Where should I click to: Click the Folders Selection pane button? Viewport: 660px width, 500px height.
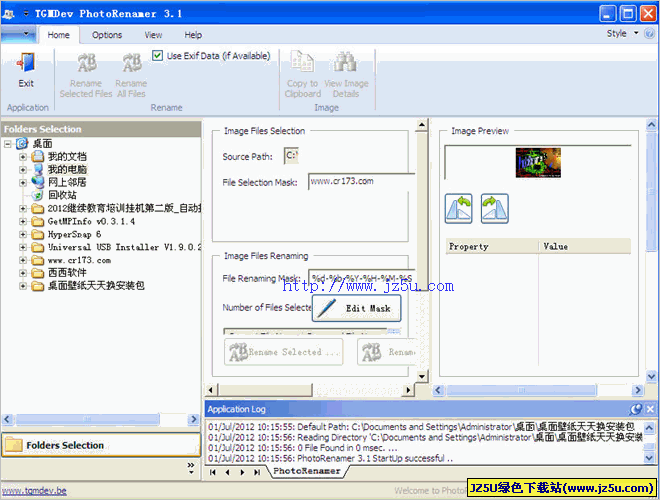[x=101, y=445]
